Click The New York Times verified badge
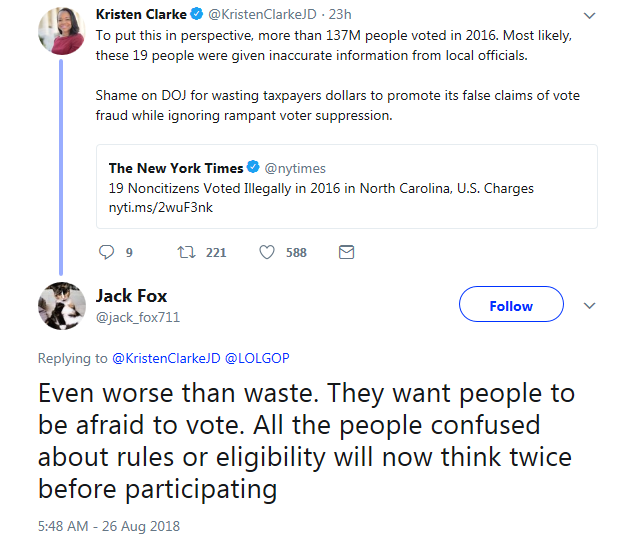626x534 pixels. tap(254, 168)
